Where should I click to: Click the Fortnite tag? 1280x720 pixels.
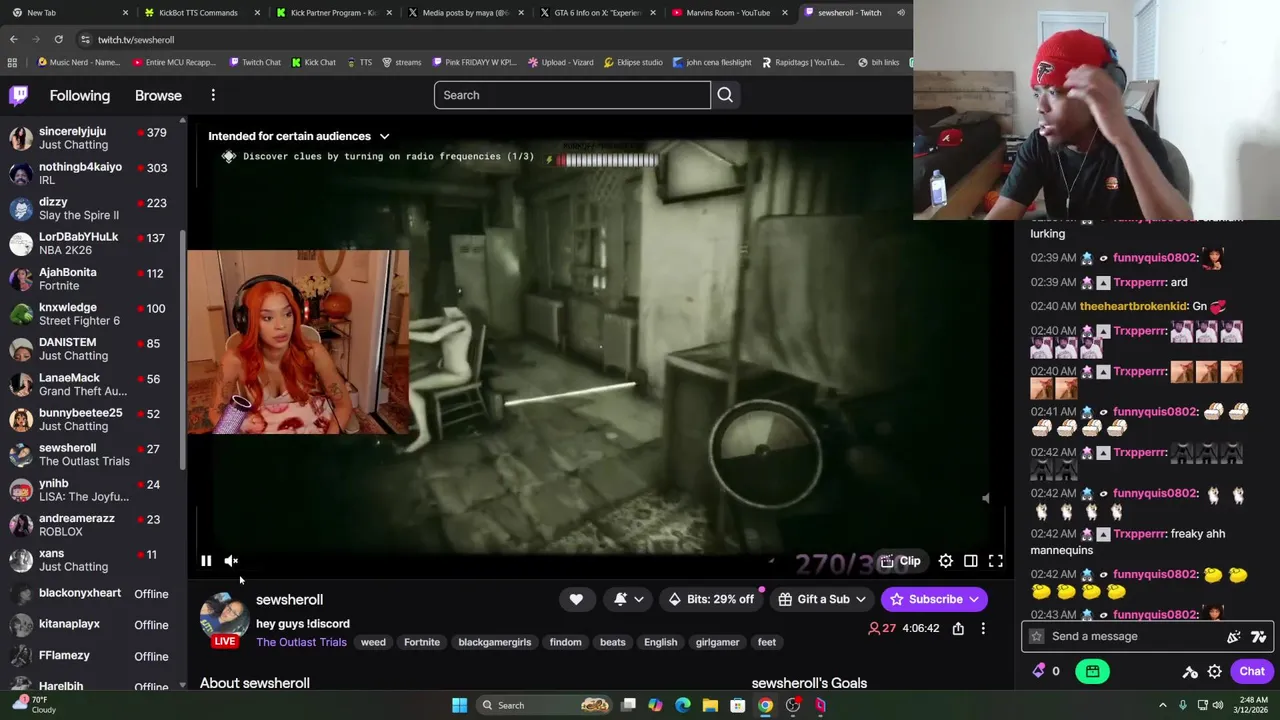click(x=422, y=642)
